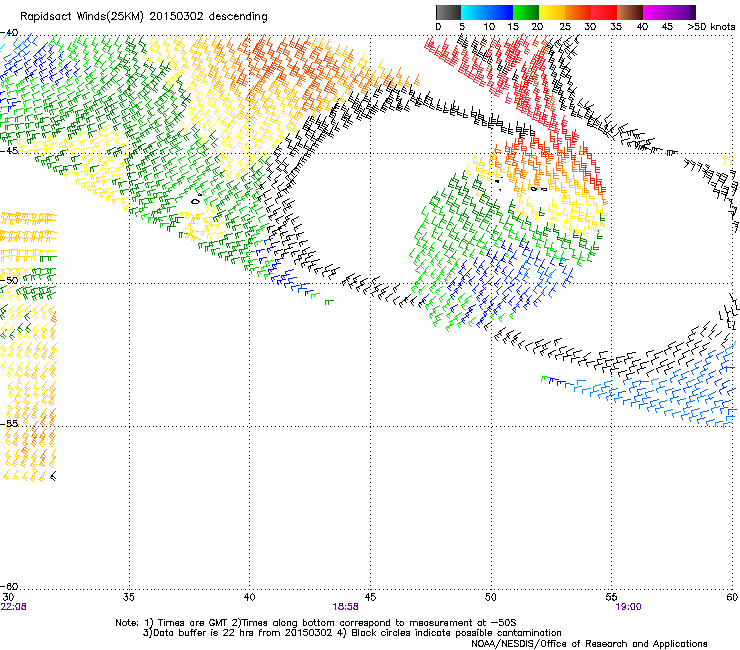Click the '-50' latitude axis label

click(x=9, y=280)
